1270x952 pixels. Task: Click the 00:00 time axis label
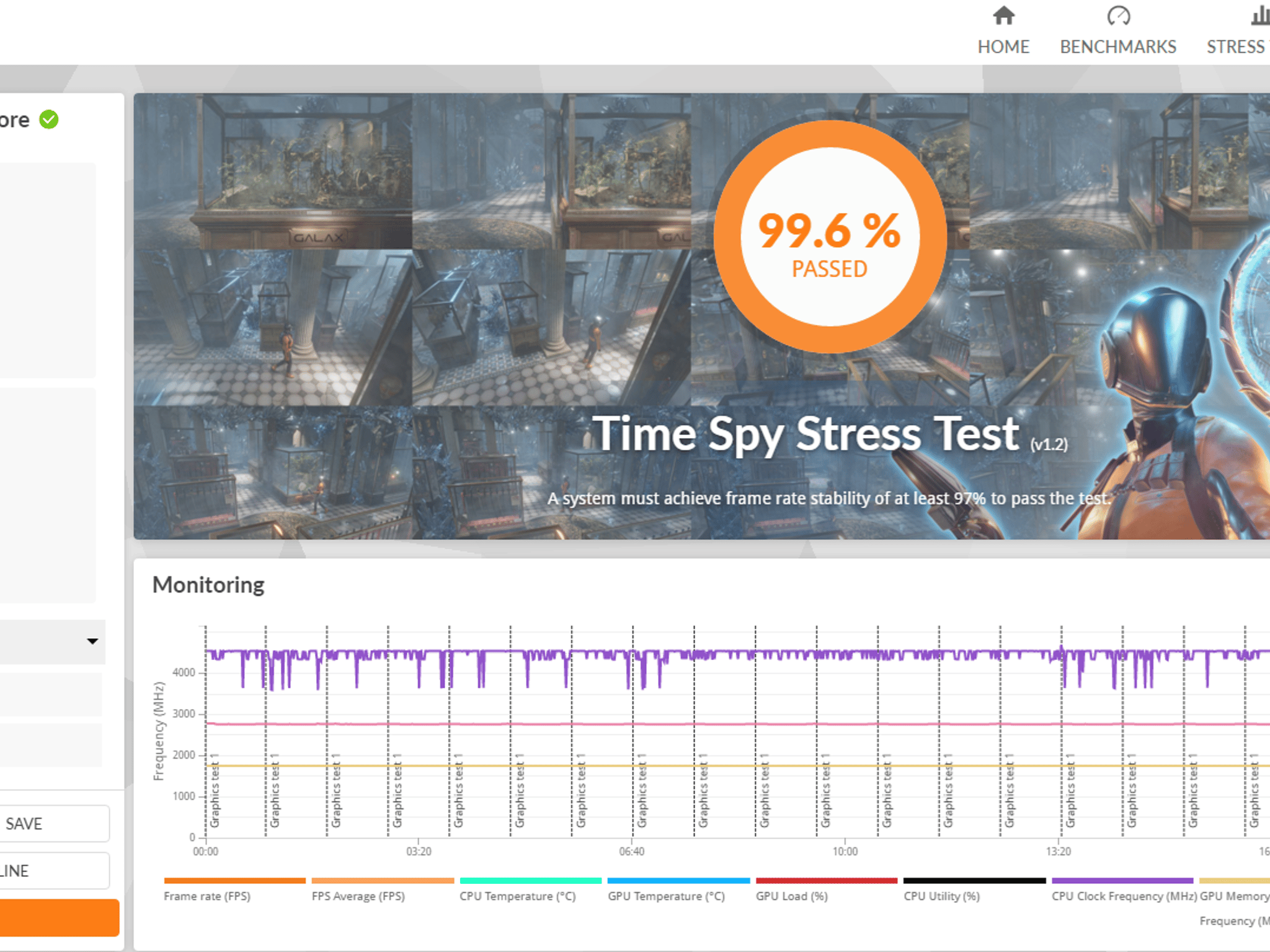205,852
